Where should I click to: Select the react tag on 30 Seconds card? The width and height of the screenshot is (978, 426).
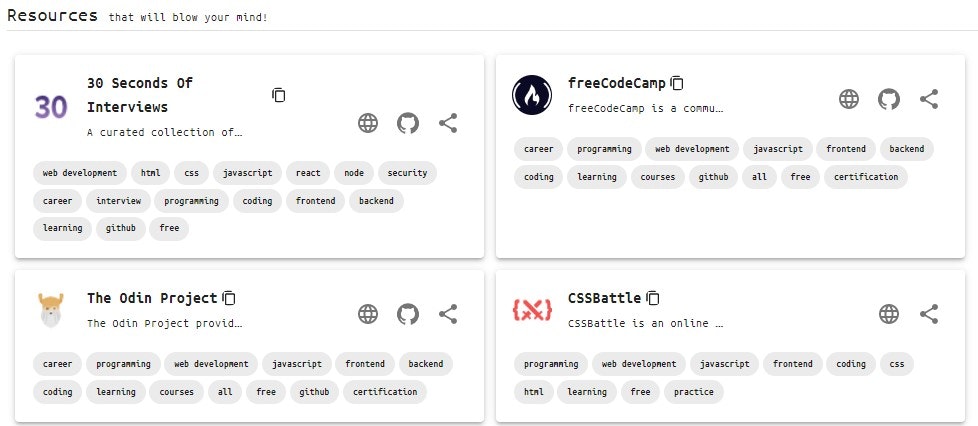308,173
